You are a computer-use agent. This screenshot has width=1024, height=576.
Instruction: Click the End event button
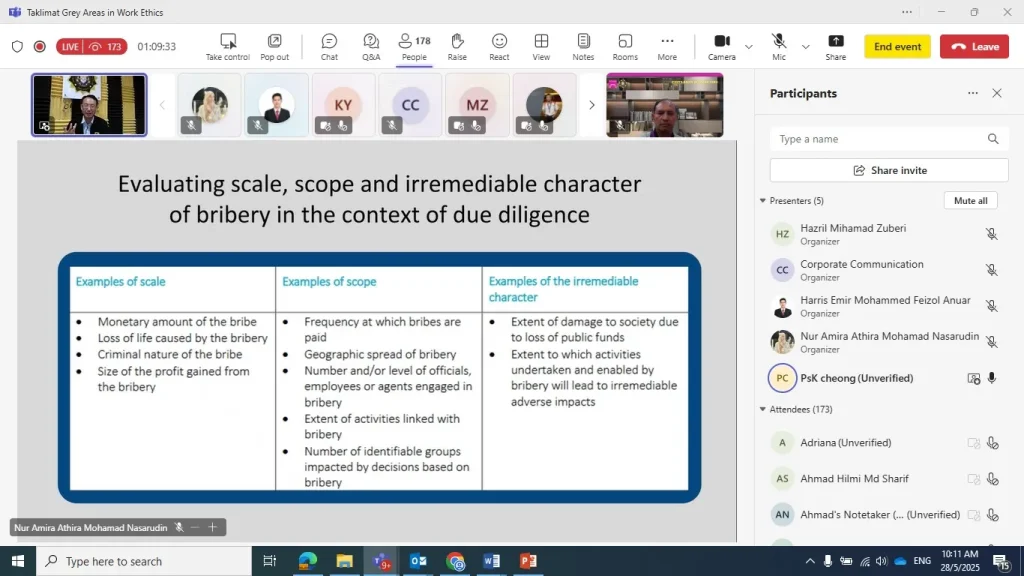tap(897, 47)
